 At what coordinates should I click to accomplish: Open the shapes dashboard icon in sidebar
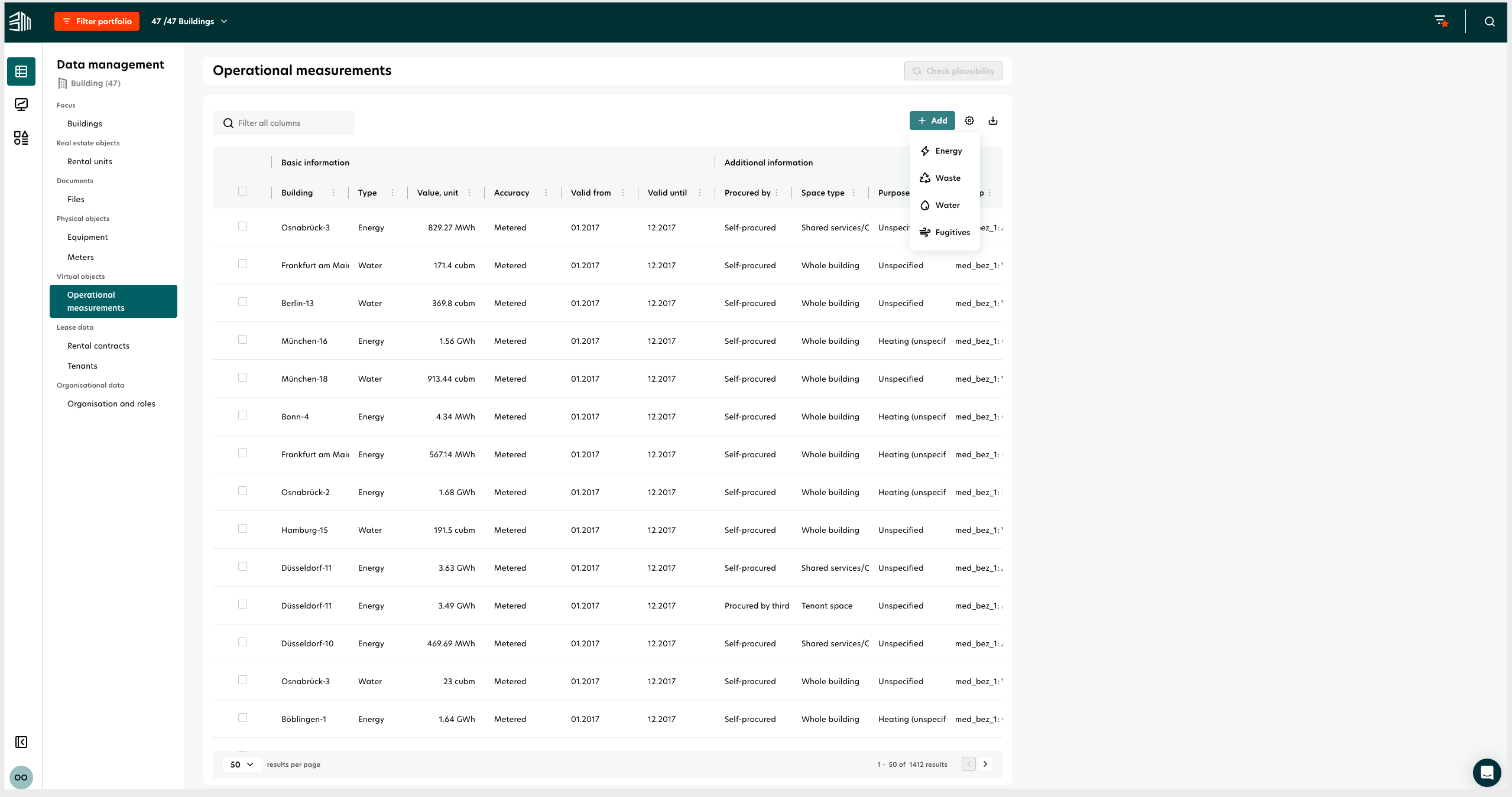tap(21, 138)
